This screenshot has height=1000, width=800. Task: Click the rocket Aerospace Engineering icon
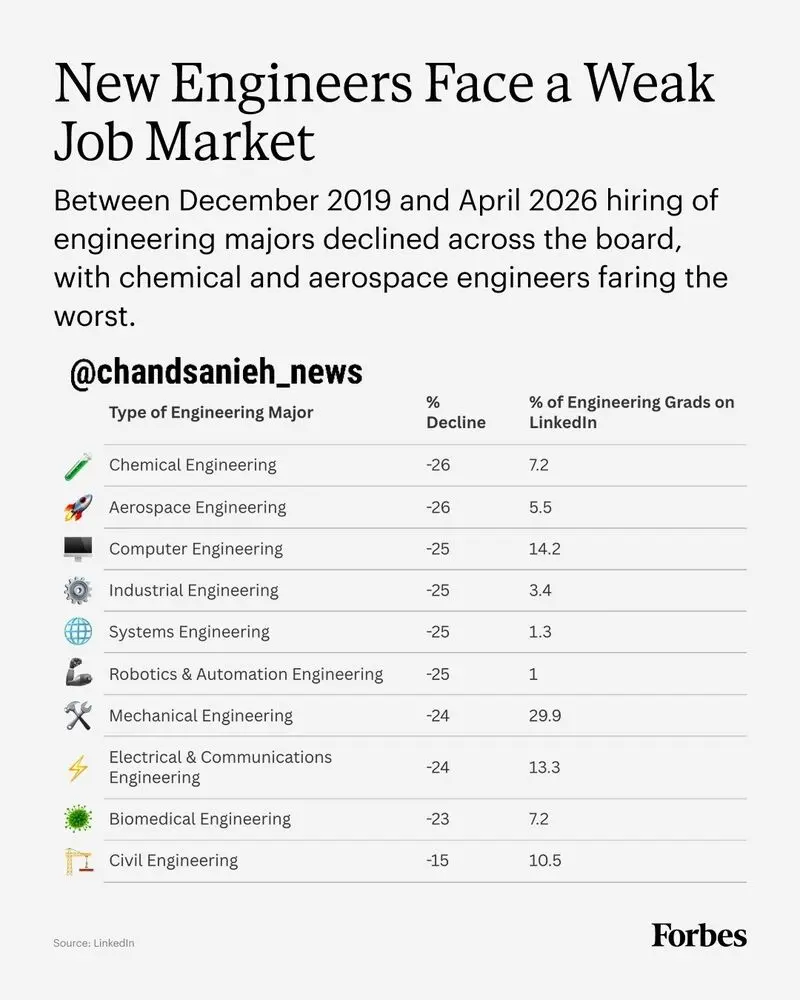[x=78, y=508]
